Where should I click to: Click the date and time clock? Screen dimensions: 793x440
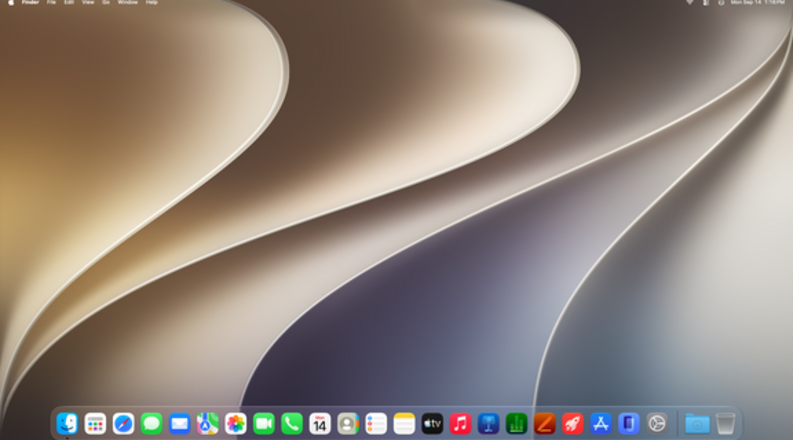click(x=758, y=3)
